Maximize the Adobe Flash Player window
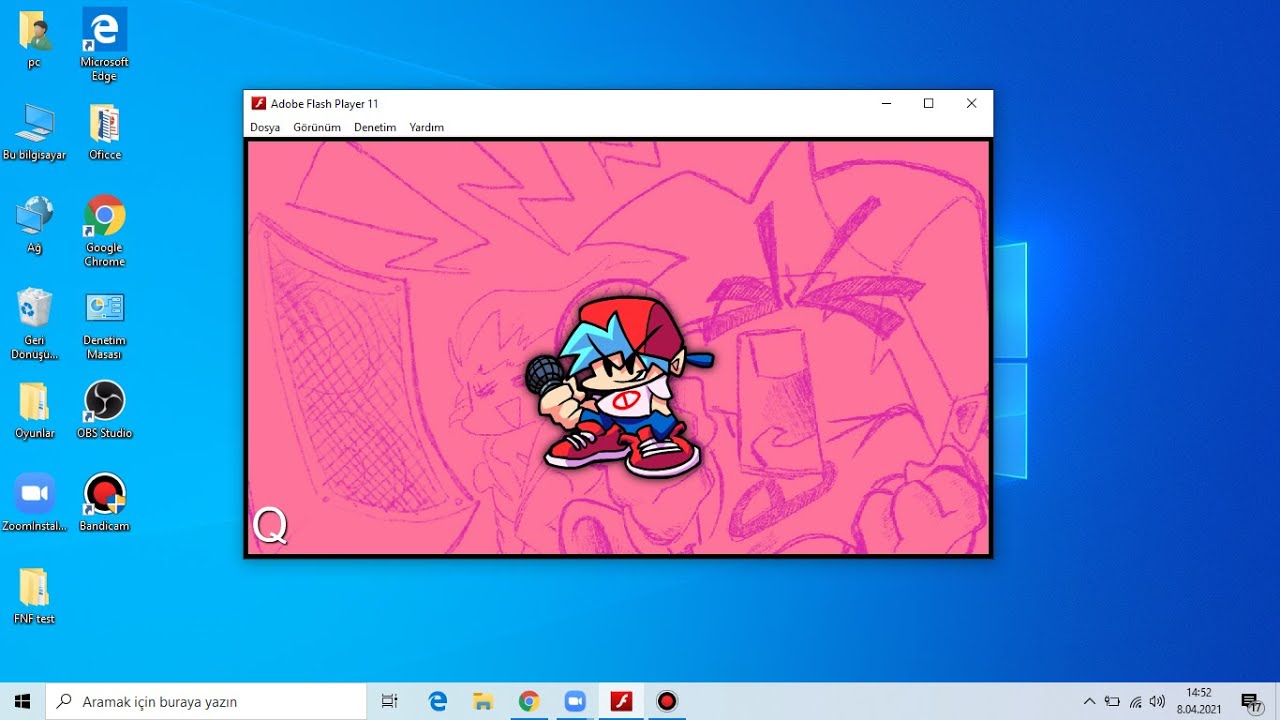Screen dimensions: 1280x720 (x=928, y=103)
